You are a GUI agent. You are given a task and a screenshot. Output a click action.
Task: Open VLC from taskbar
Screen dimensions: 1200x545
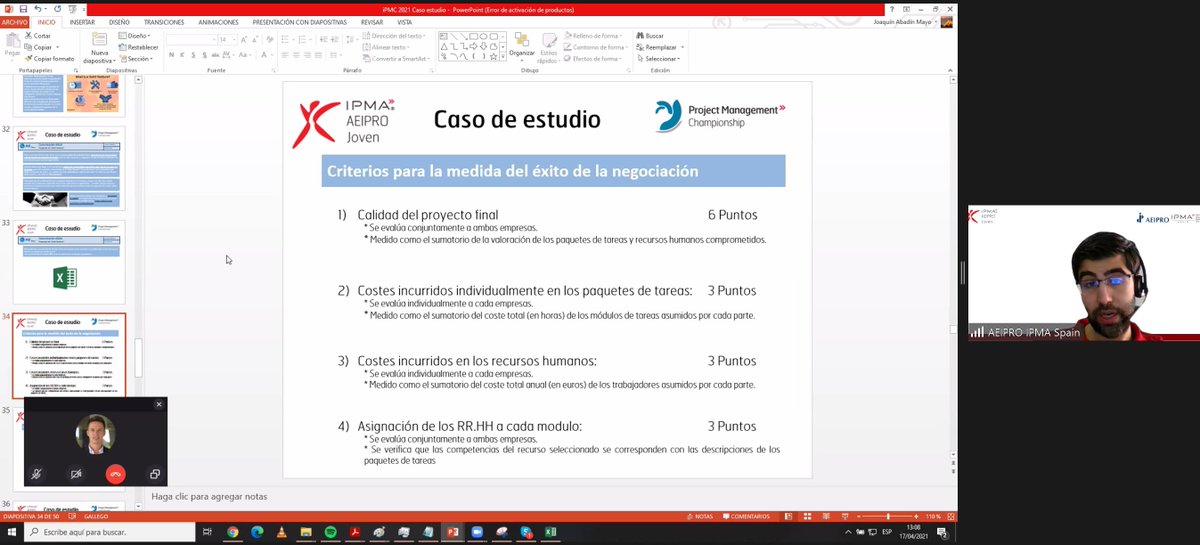click(x=282, y=532)
